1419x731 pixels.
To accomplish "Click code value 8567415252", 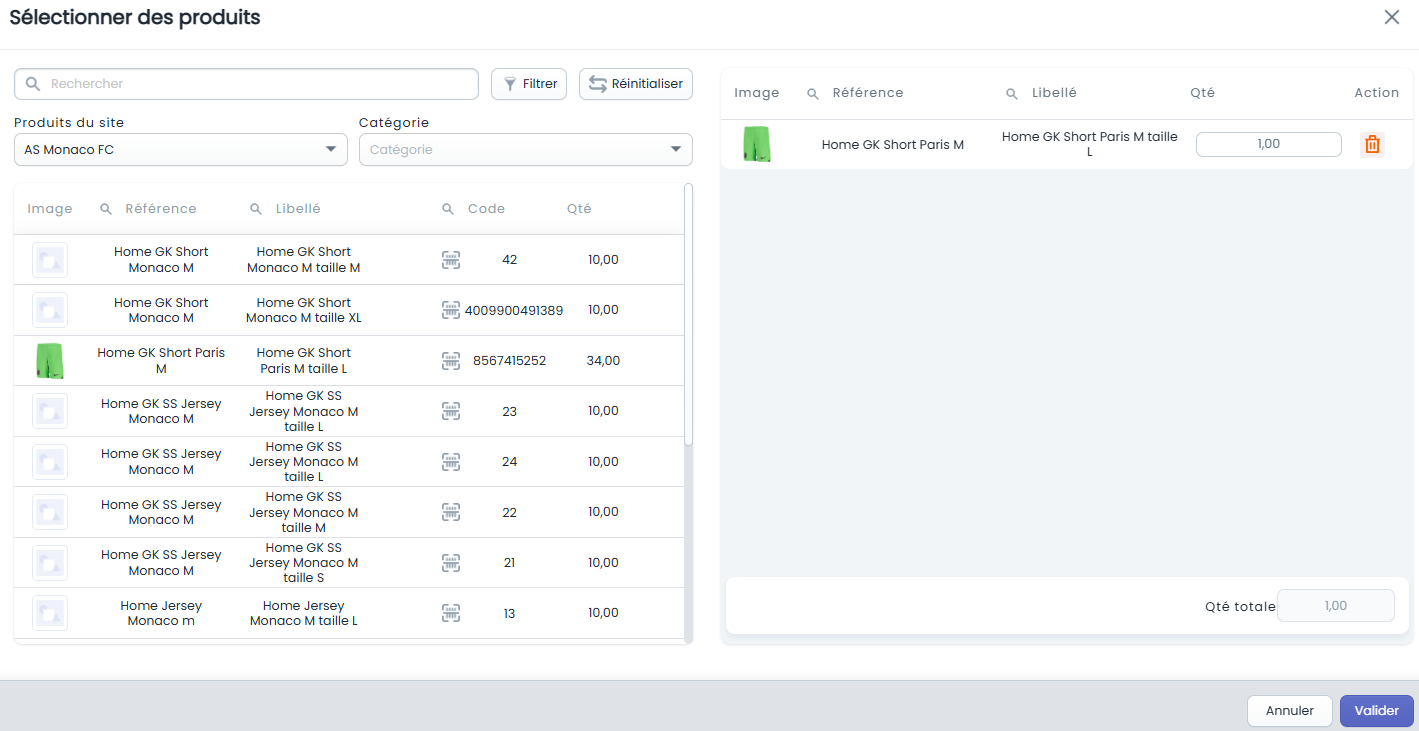I will point(510,361).
